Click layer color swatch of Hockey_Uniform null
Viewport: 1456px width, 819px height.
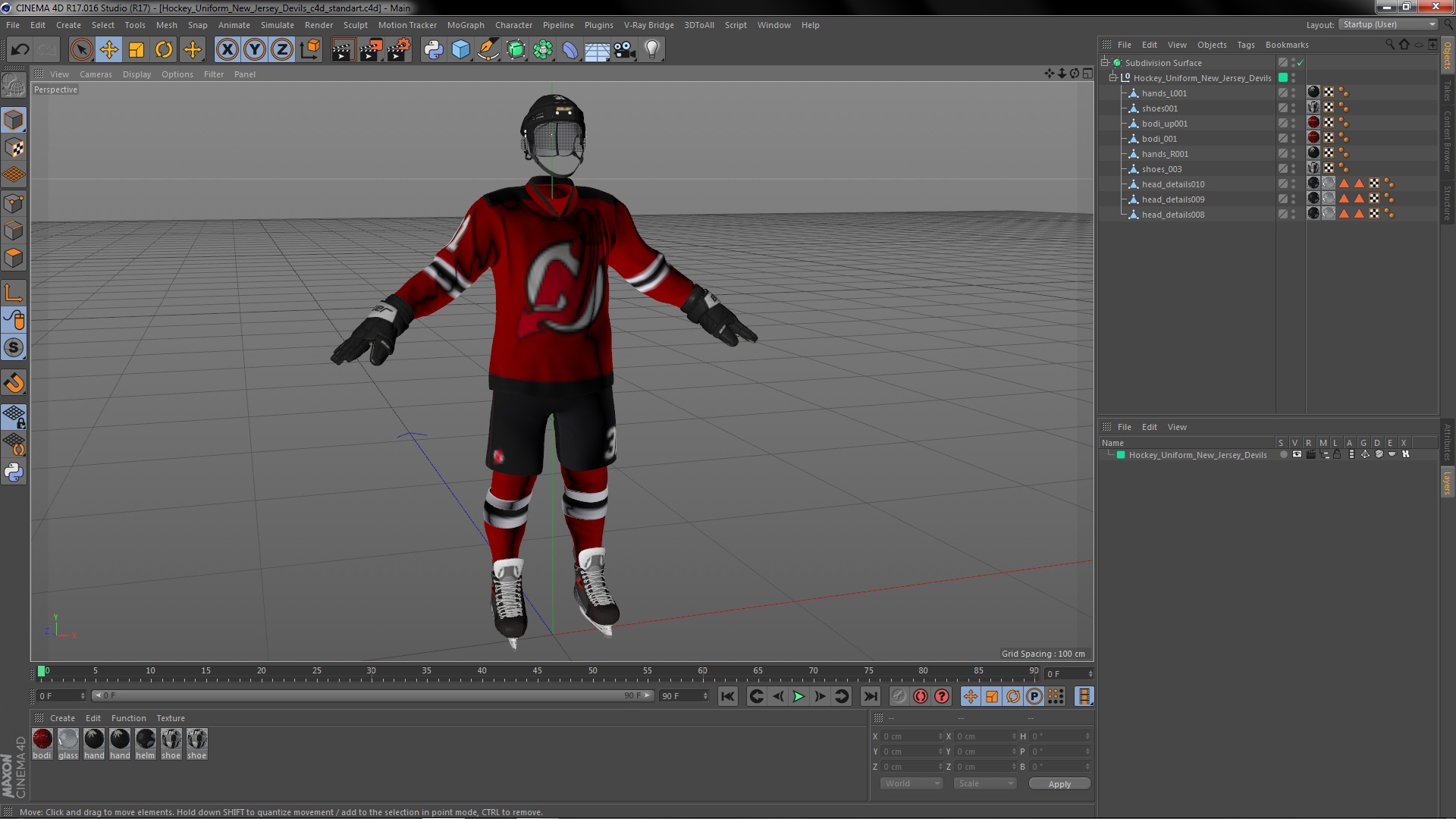1283,78
